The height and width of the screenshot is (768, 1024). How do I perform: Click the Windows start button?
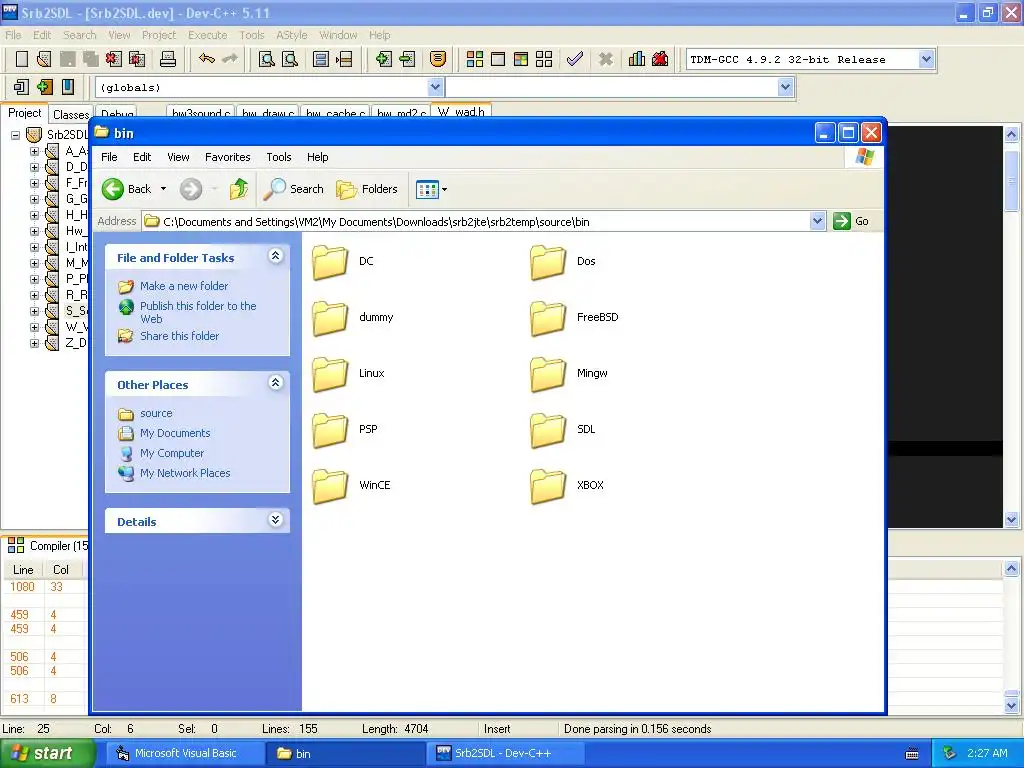coord(46,754)
